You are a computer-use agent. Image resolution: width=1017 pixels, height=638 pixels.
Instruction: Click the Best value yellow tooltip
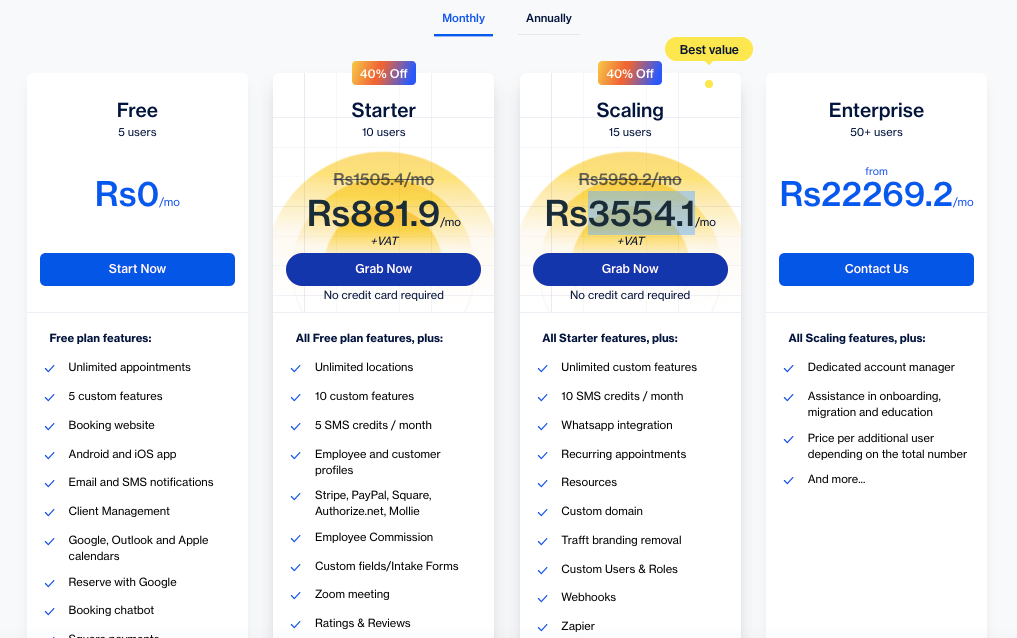(709, 49)
